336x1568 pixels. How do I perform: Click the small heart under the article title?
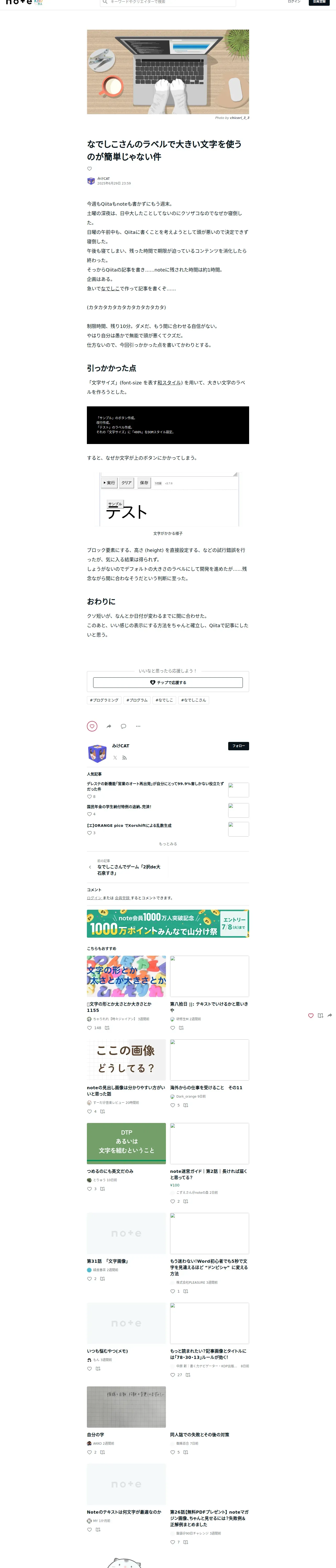90,169
